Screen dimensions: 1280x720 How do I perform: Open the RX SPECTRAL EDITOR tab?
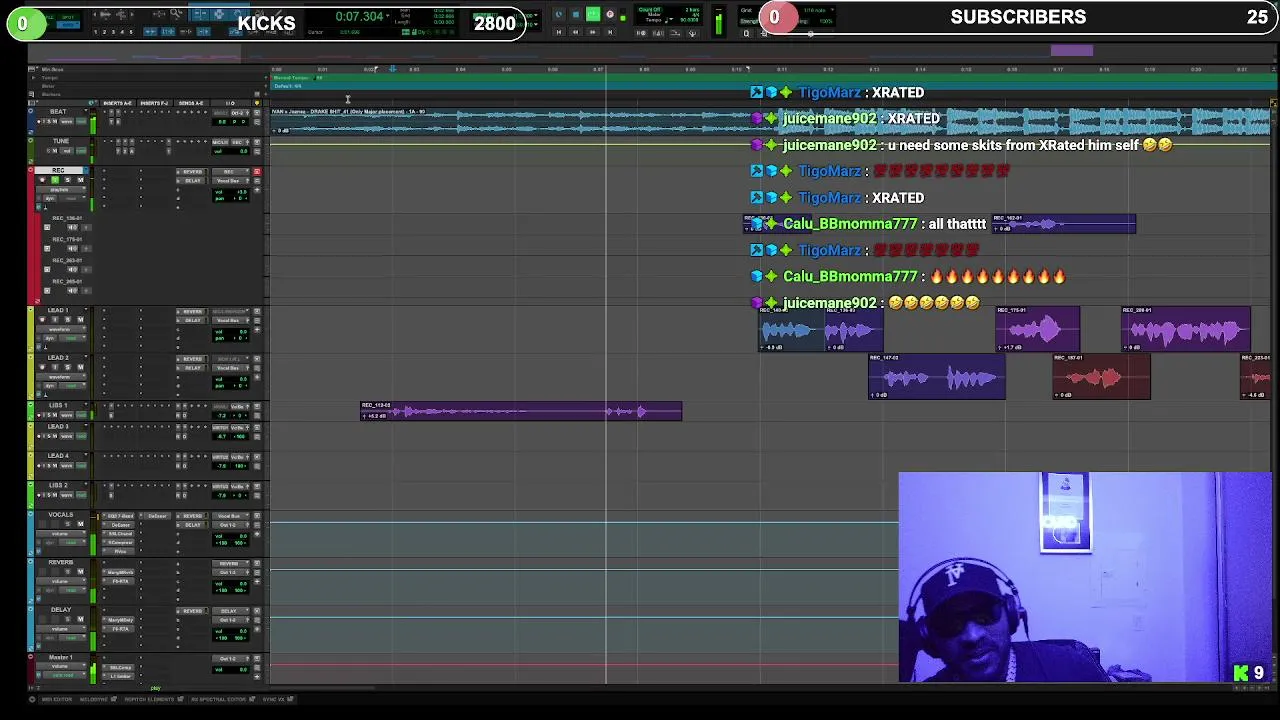click(219, 699)
